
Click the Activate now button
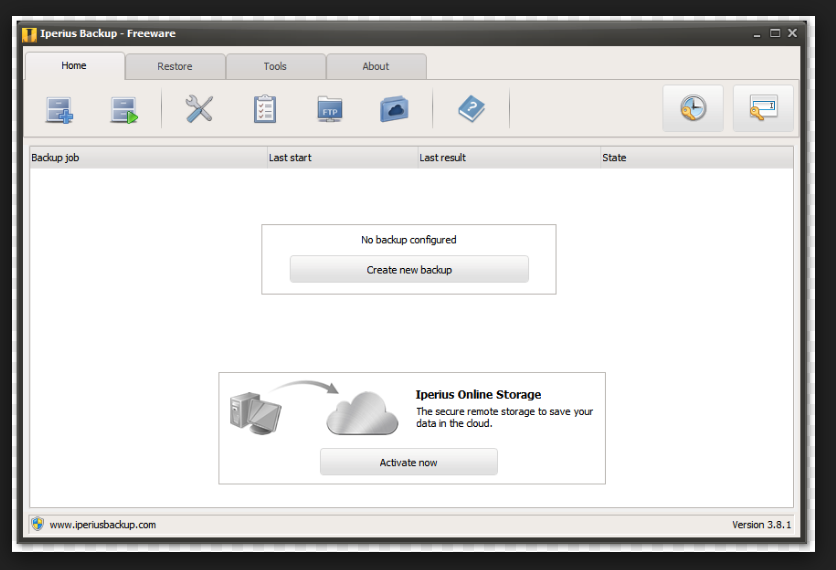coord(408,462)
